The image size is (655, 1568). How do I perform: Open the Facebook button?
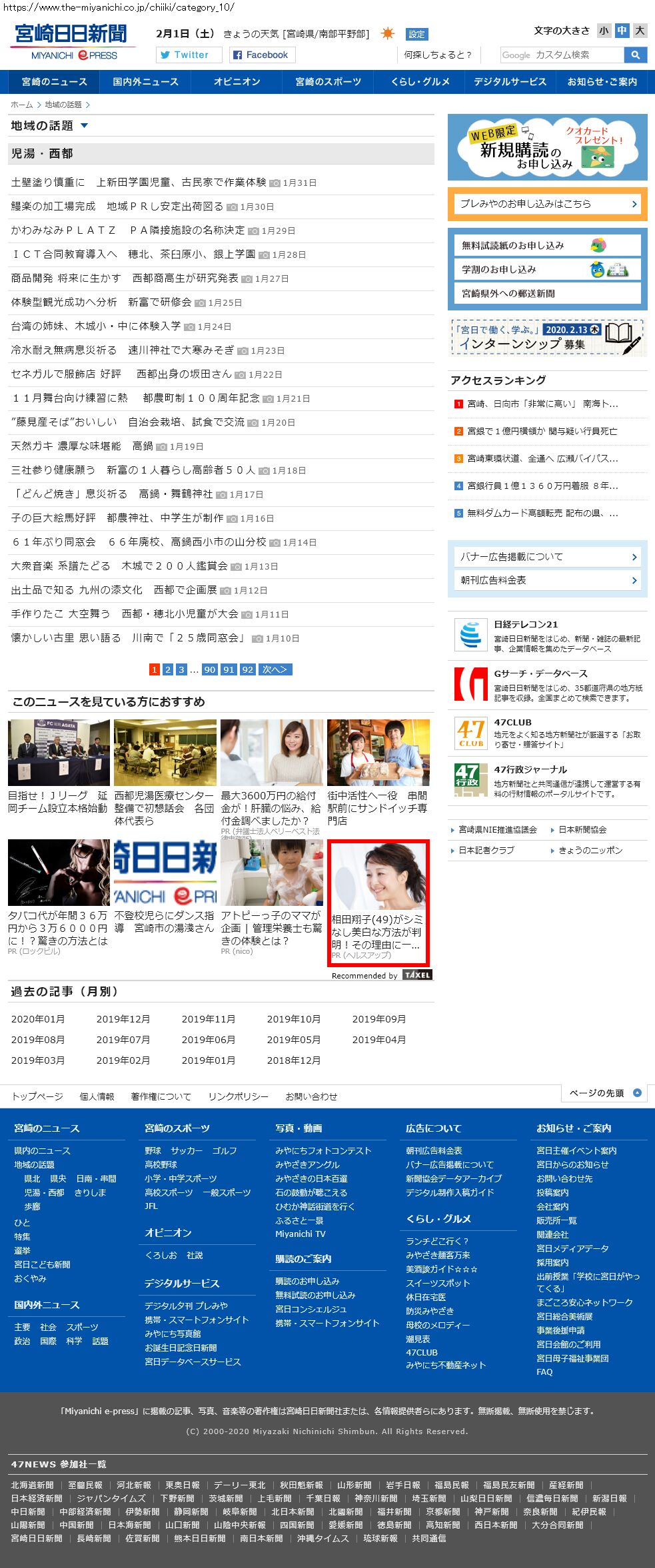pos(263,55)
